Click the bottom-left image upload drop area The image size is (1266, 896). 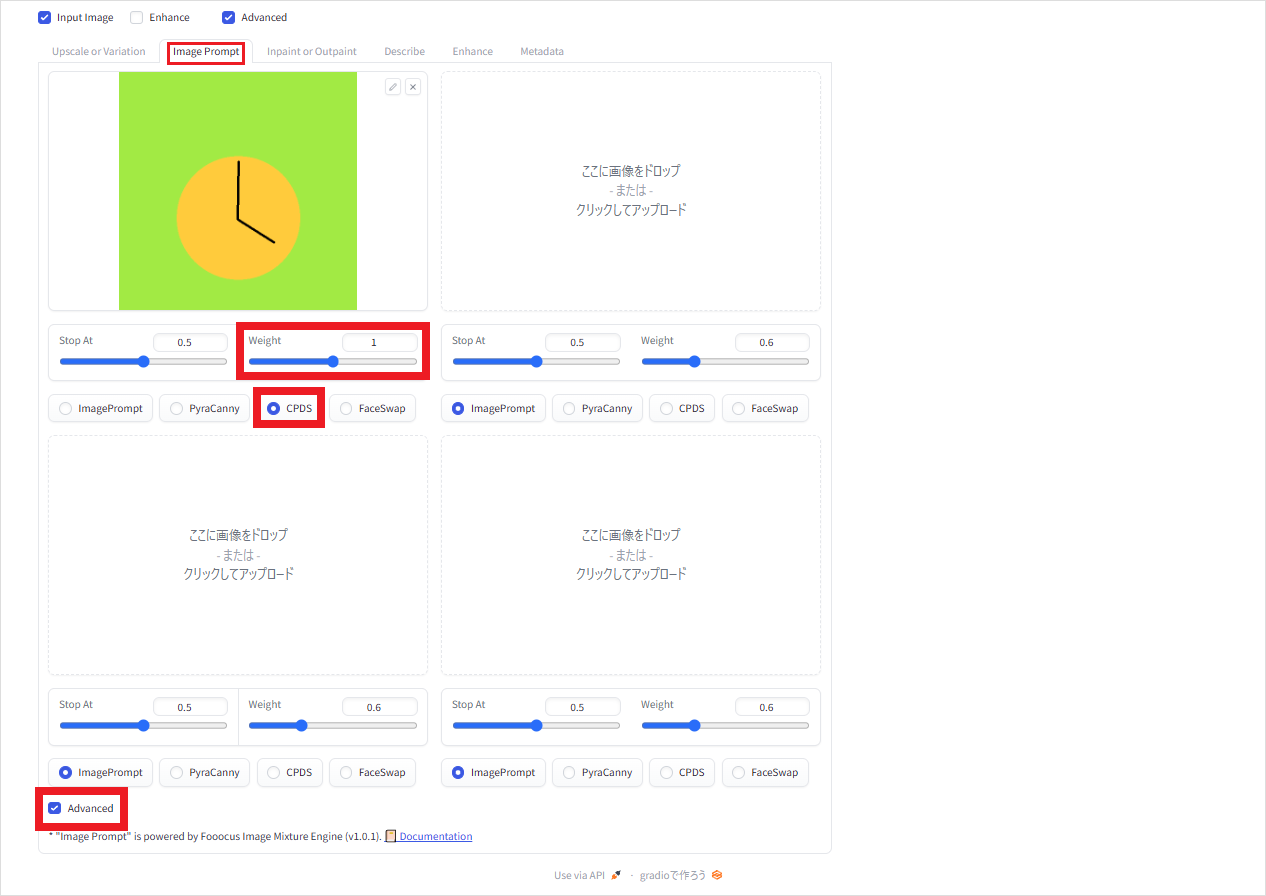click(238, 555)
